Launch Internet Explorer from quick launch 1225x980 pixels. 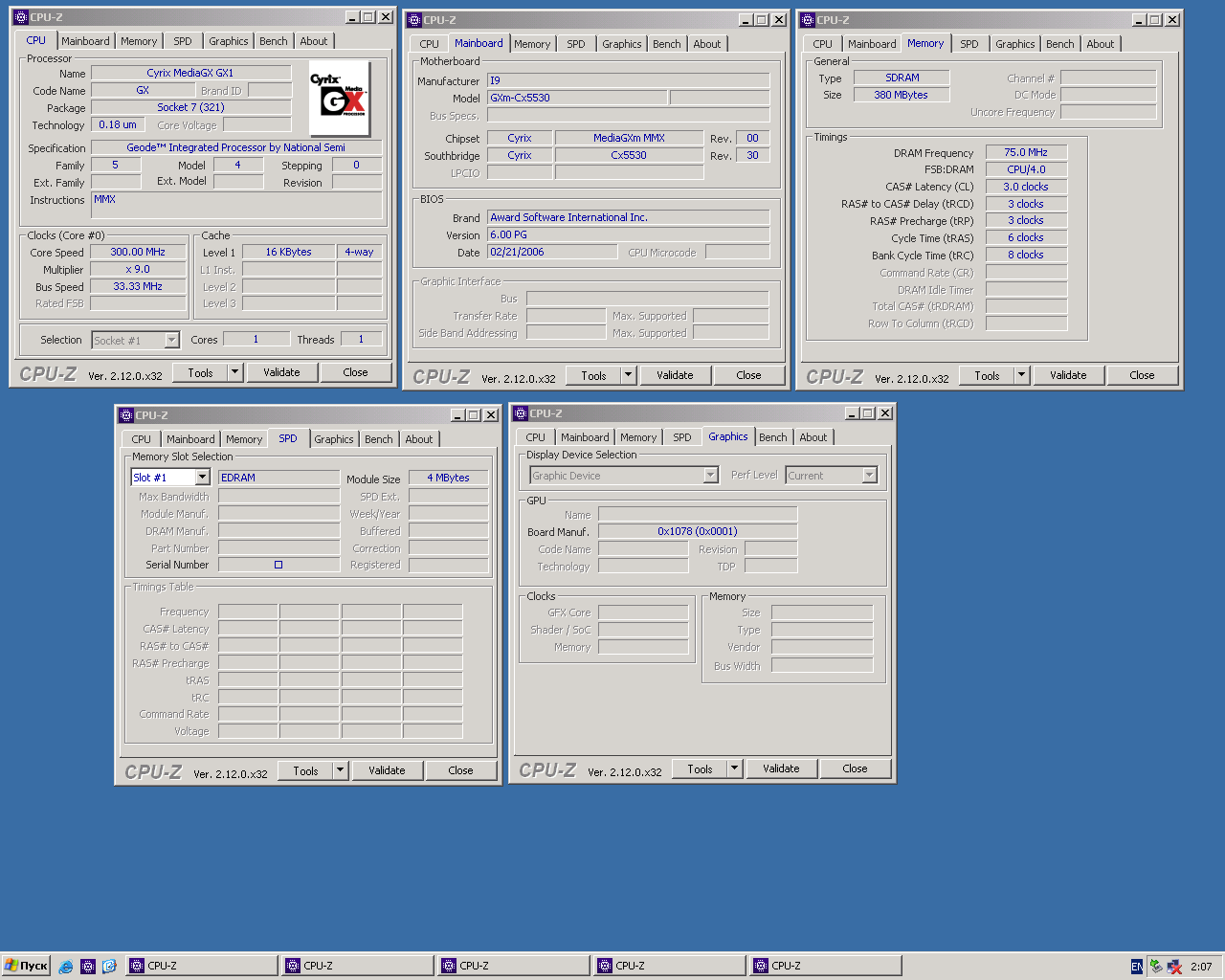pyautogui.click(x=65, y=967)
